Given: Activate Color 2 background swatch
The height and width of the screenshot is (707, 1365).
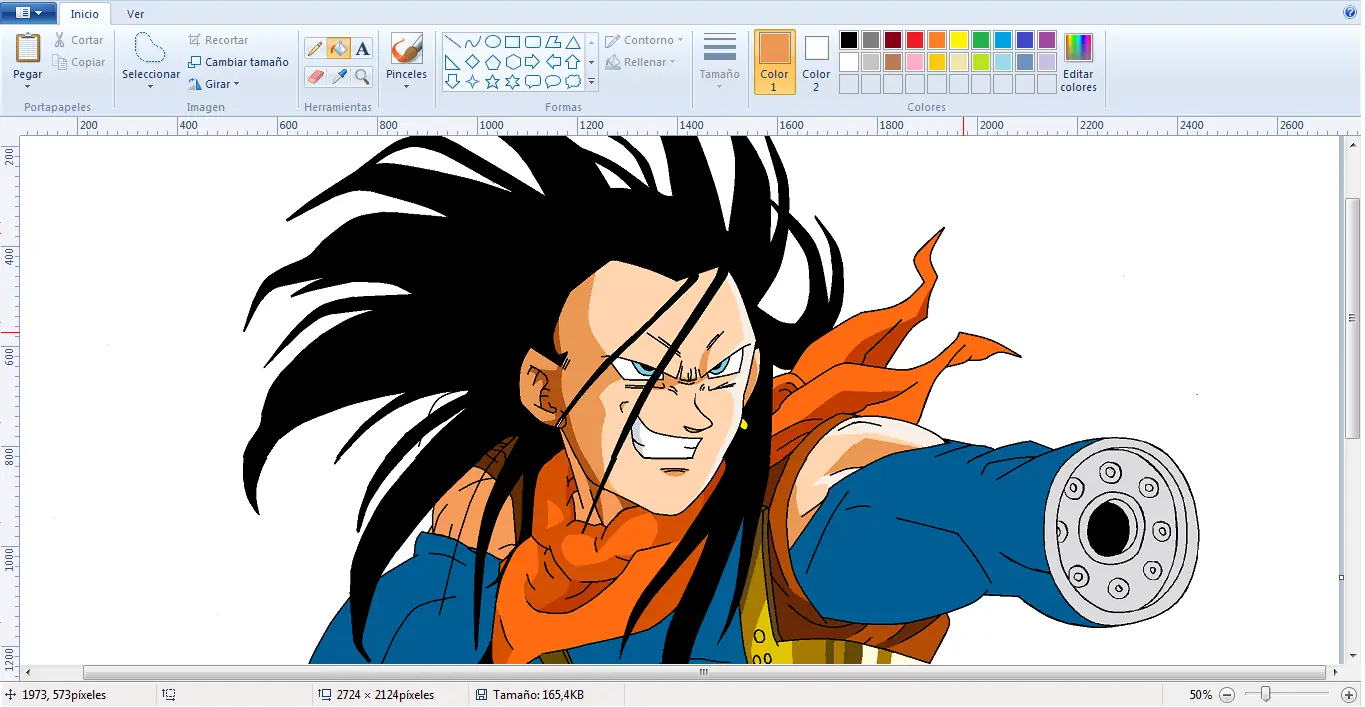Looking at the screenshot, I should coord(816,62).
